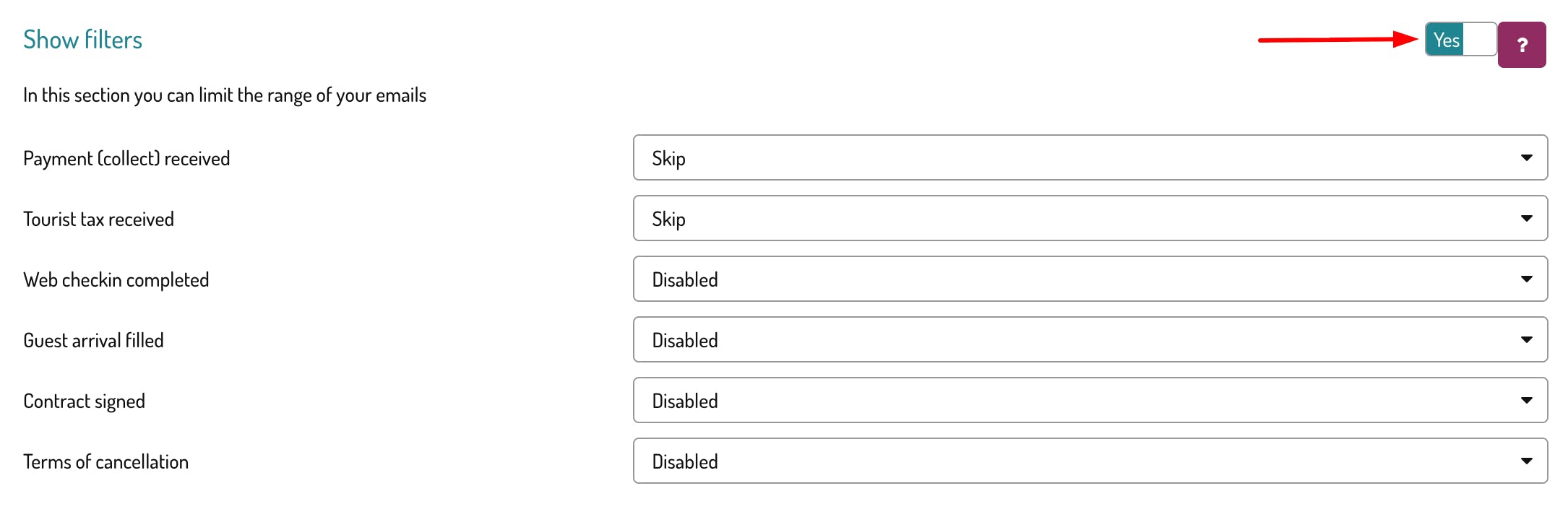Click the Payment (collect) received label
The height and width of the screenshot is (530, 1568).
[x=126, y=159]
